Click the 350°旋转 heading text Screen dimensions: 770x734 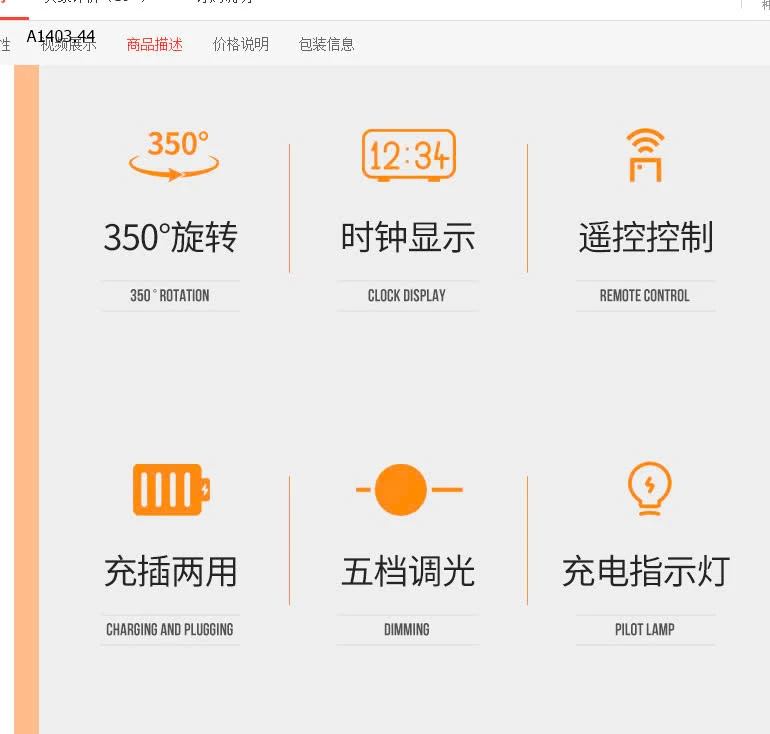[x=171, y=238]
